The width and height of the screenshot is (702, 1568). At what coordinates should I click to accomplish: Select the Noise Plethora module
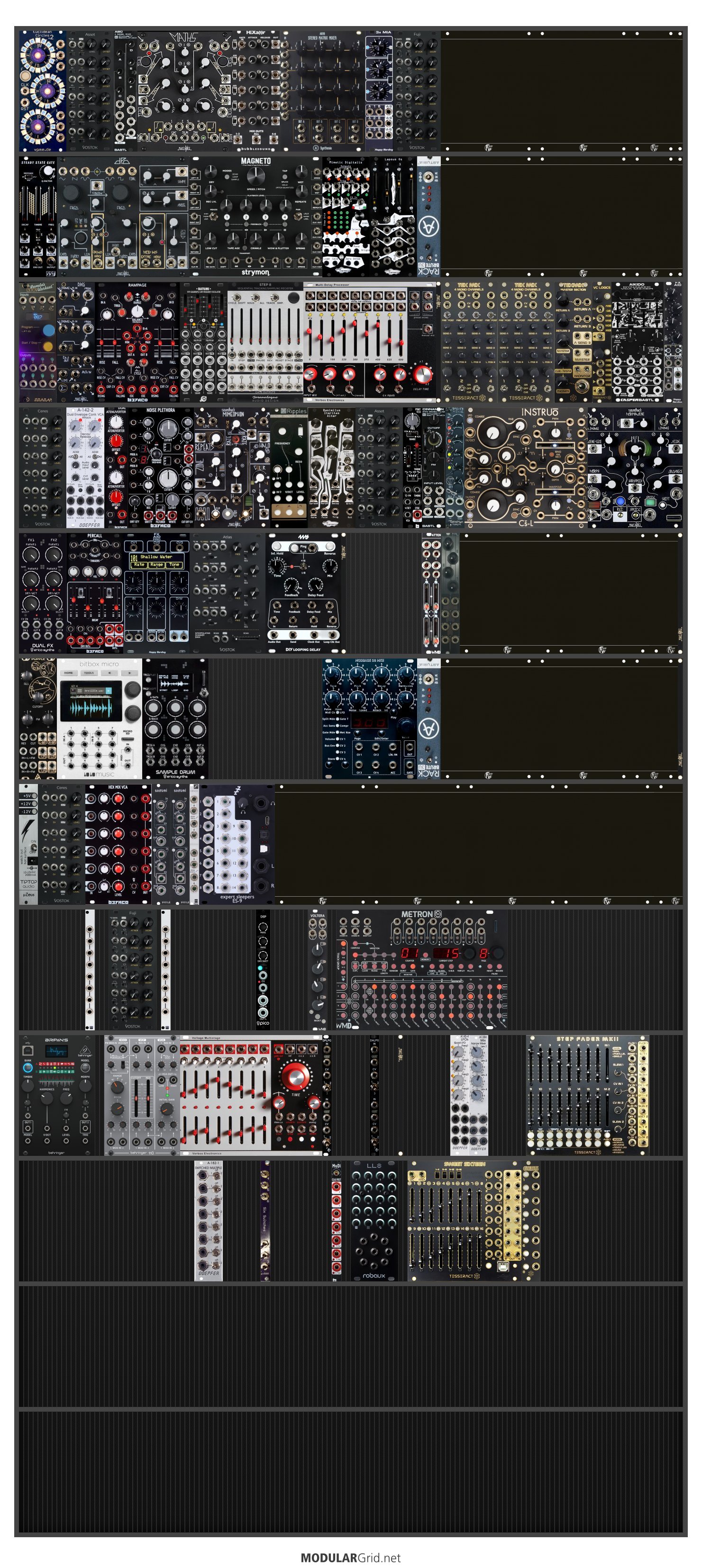click(161, 468)
